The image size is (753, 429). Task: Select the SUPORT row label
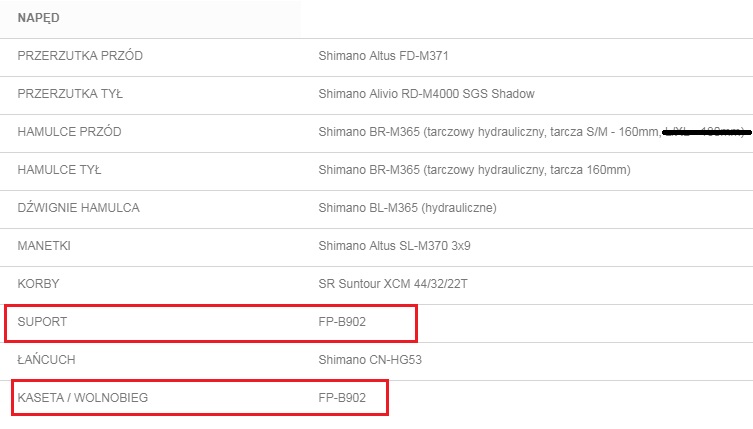(x=42, y=322)
